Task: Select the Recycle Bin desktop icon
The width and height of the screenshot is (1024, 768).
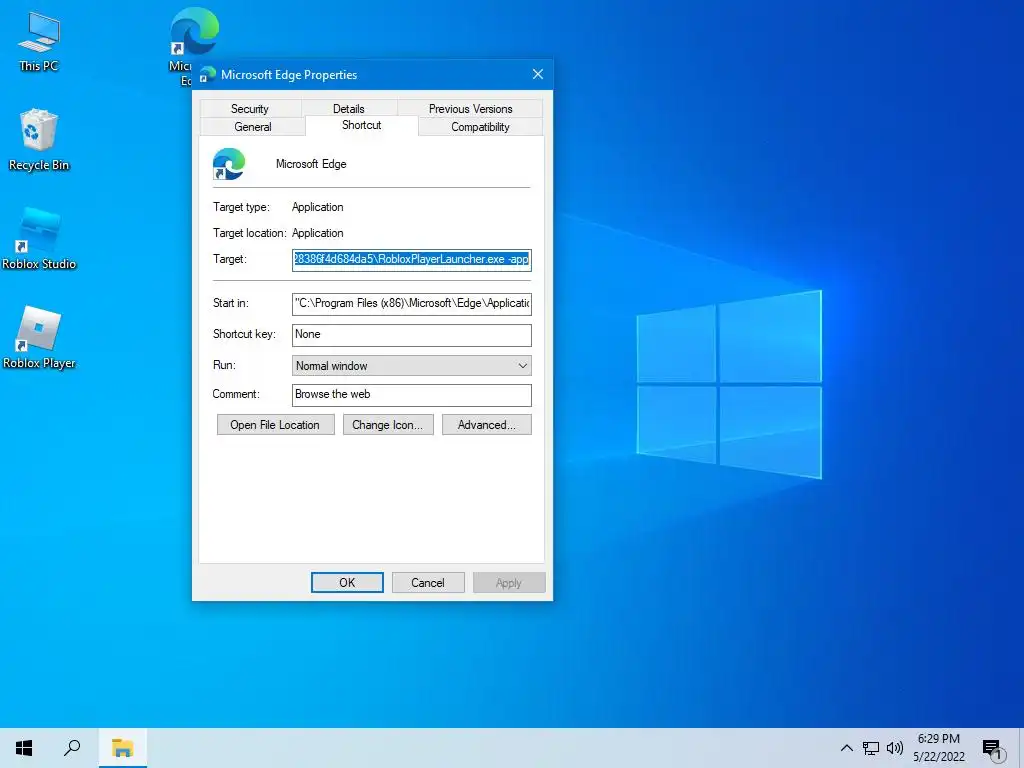Action: click(x=39, y=140)
